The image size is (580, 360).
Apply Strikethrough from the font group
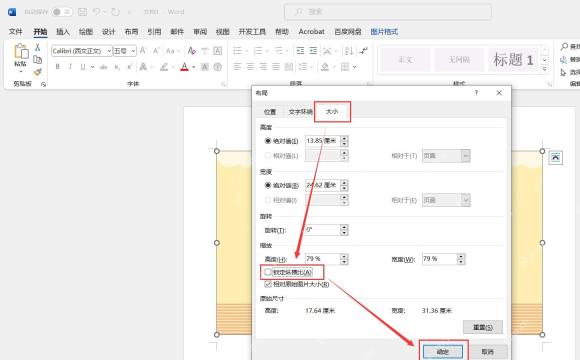tap(104, 67)
